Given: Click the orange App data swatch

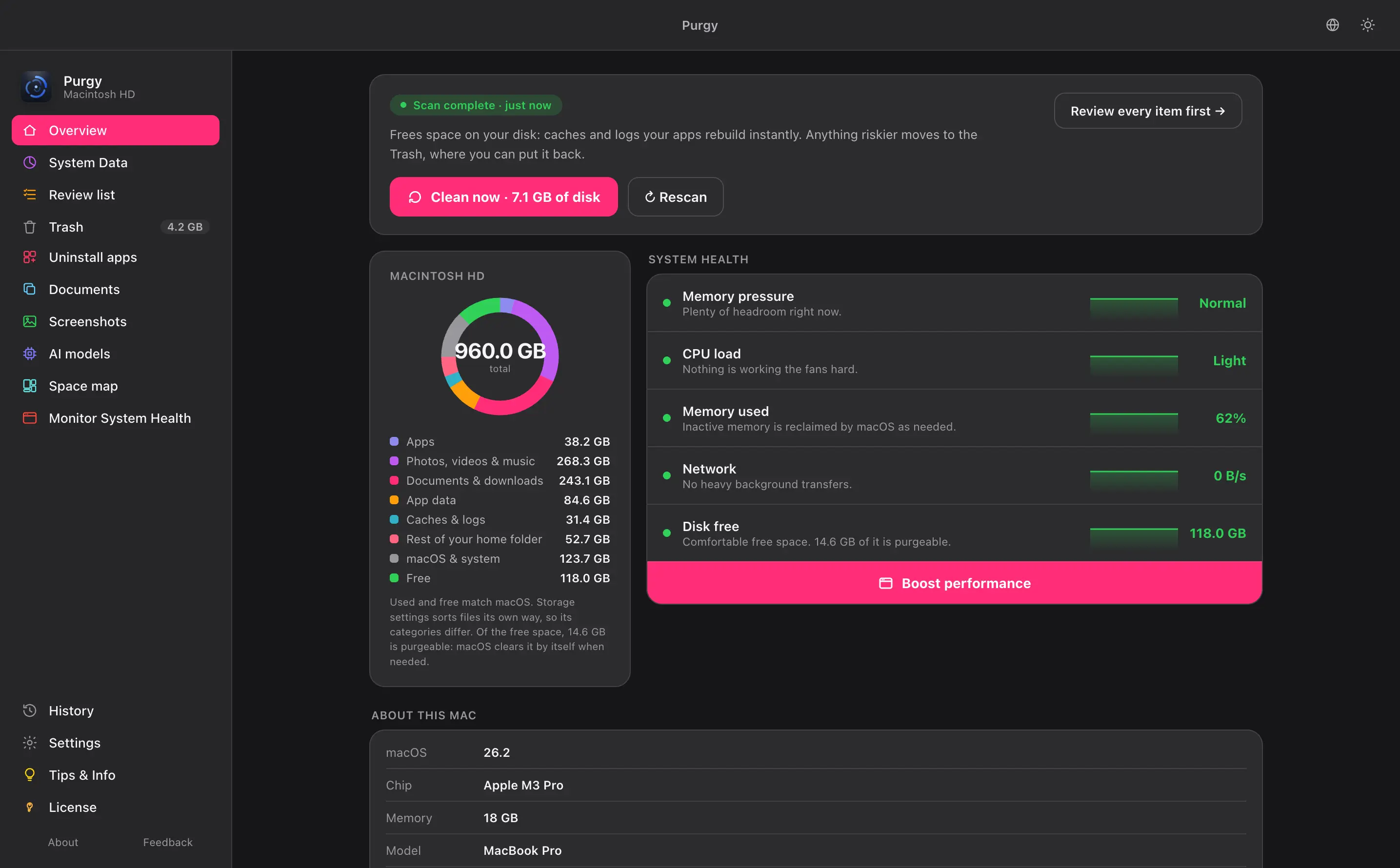Looking at the screenshot, I should click(394, 500).
